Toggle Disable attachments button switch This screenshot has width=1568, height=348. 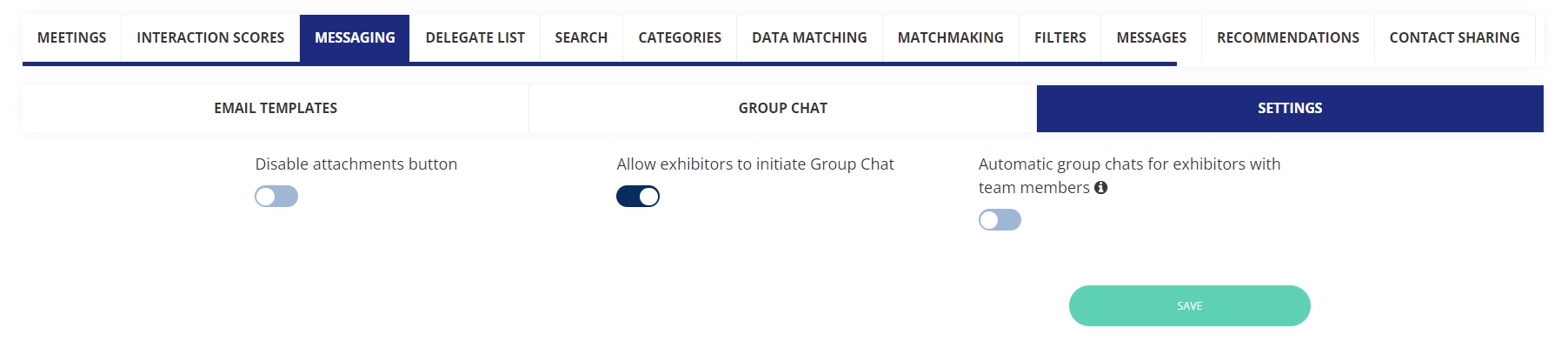(x=276, y=197)
